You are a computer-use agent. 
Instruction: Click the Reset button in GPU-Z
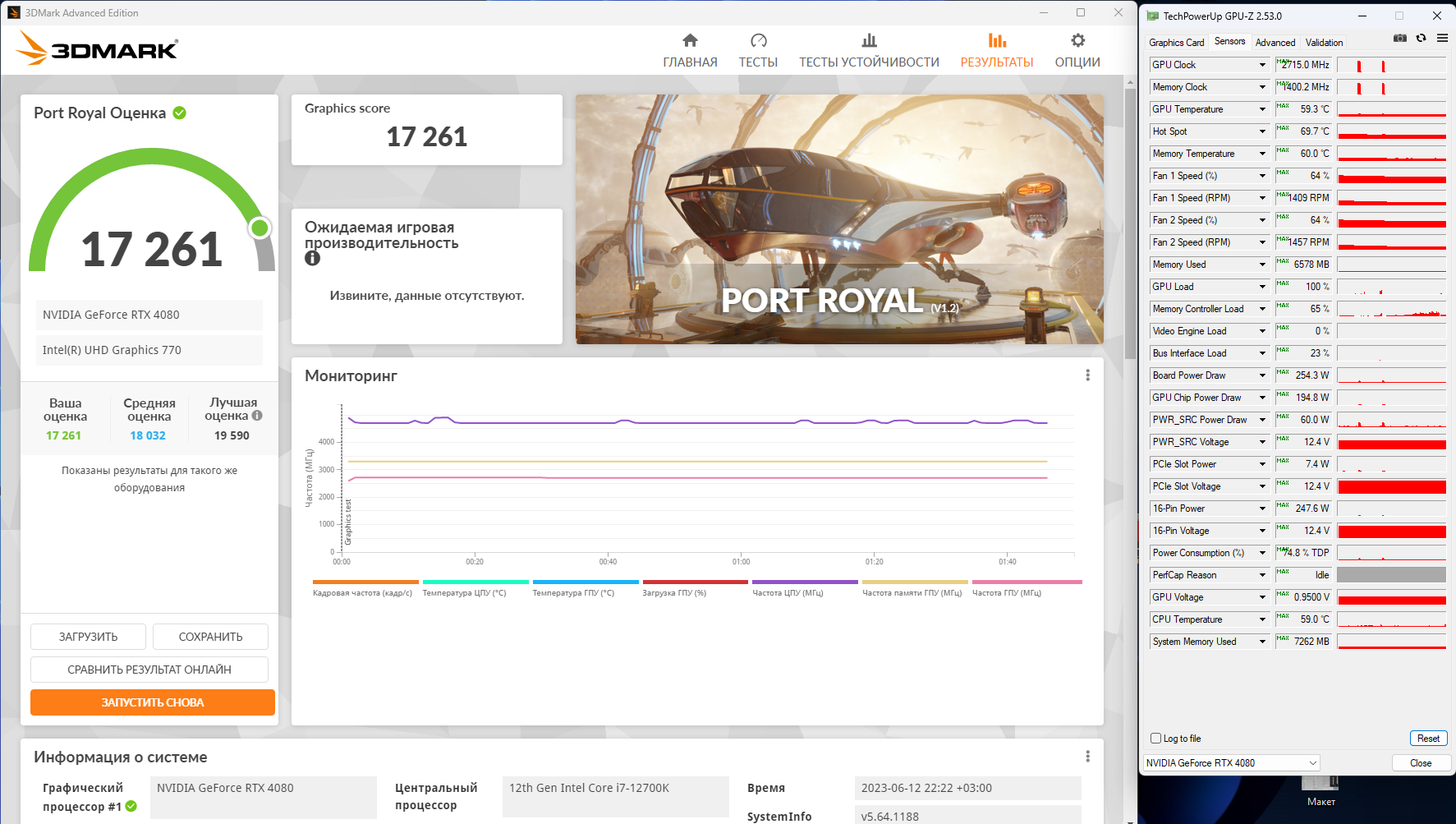(x=1428, y=739)
